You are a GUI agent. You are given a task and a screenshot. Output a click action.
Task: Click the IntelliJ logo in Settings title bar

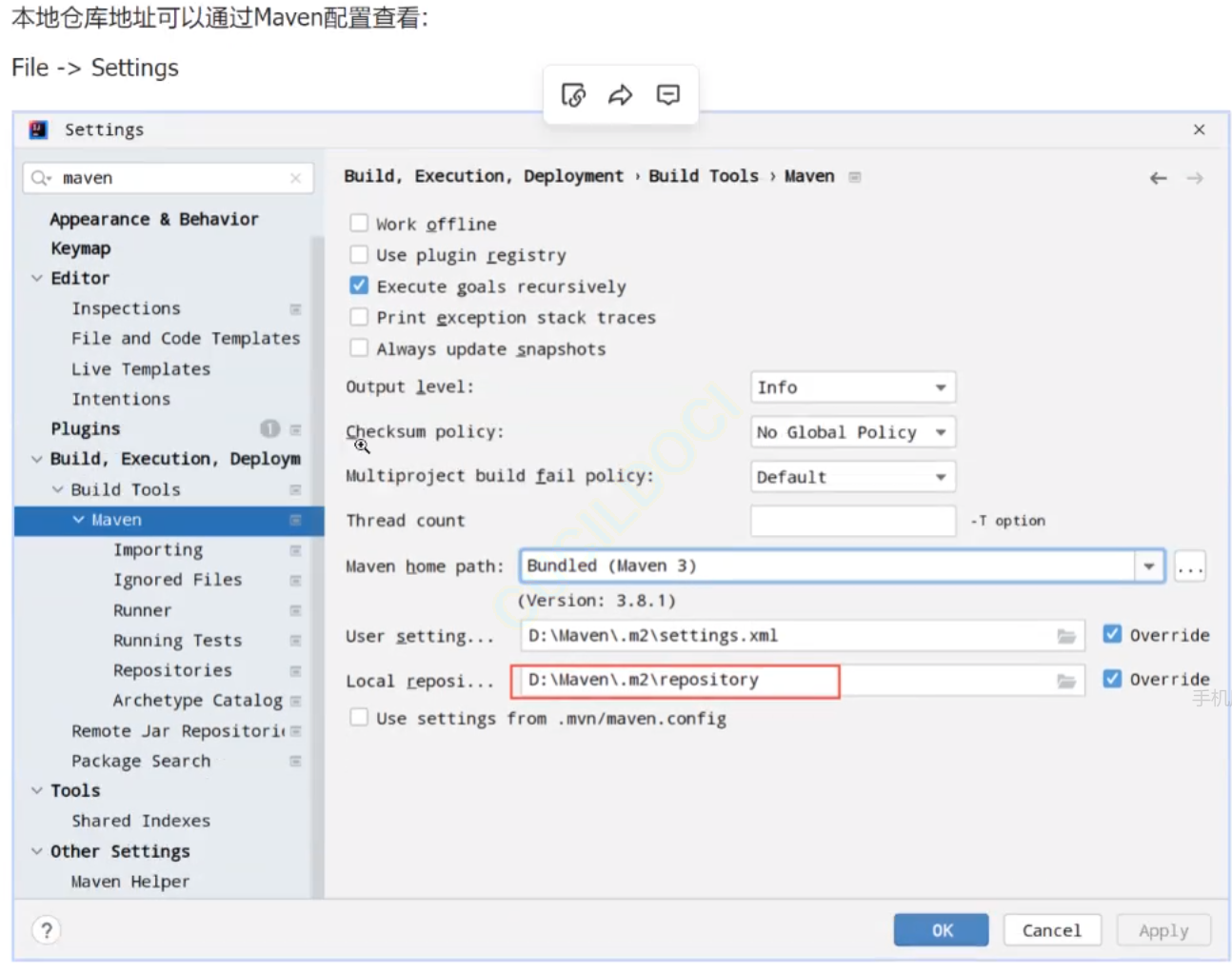(38, 129)
